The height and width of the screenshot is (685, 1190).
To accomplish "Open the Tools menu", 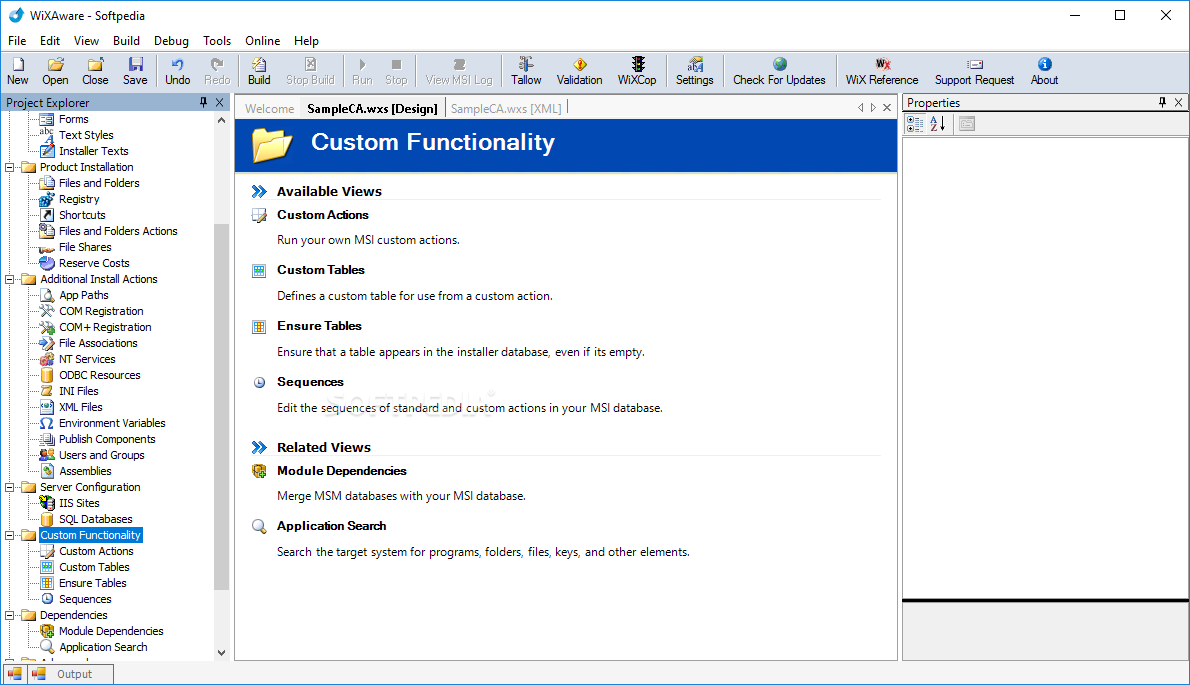I will coord(216,41).
